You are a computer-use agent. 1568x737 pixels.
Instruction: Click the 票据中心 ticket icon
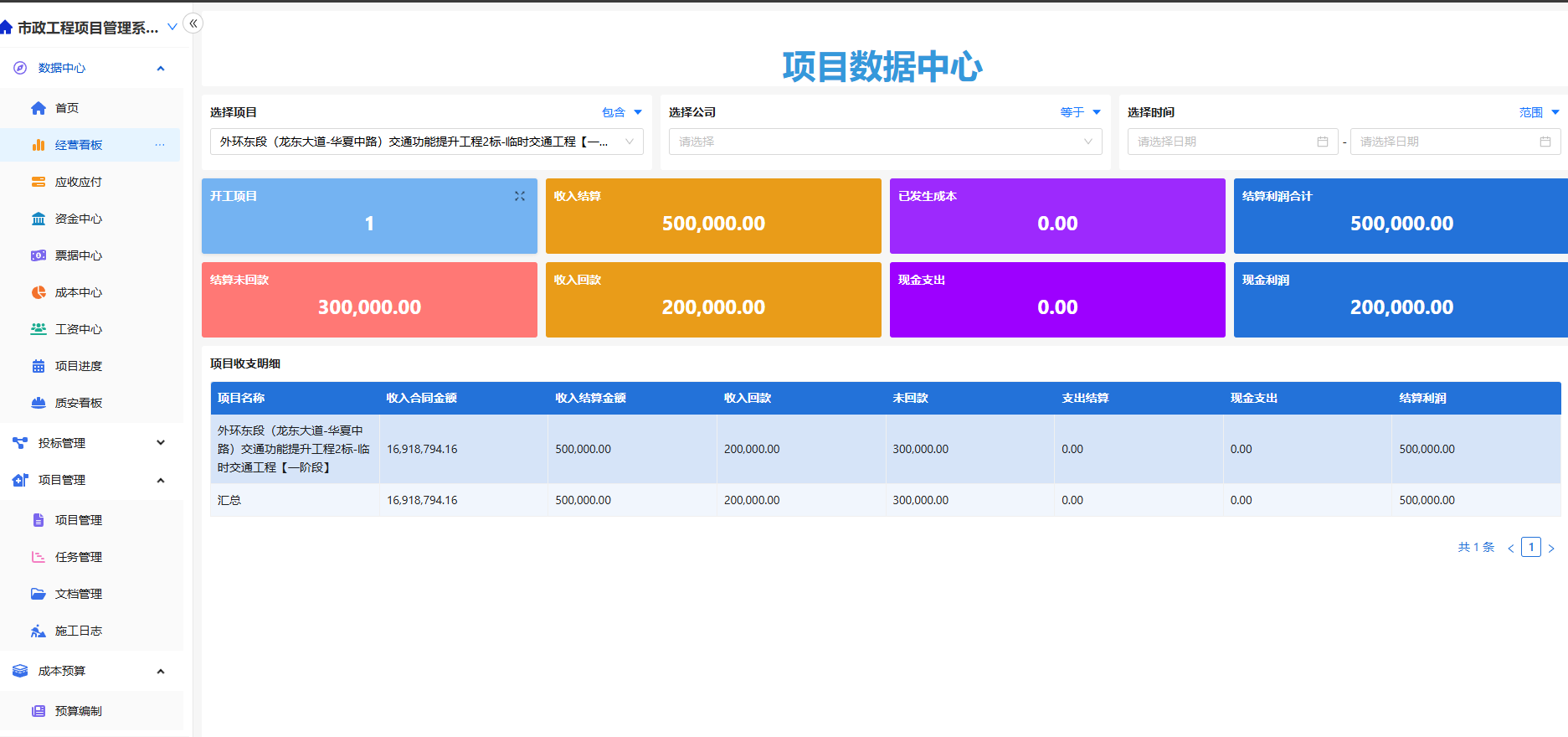tap(39, 255)
